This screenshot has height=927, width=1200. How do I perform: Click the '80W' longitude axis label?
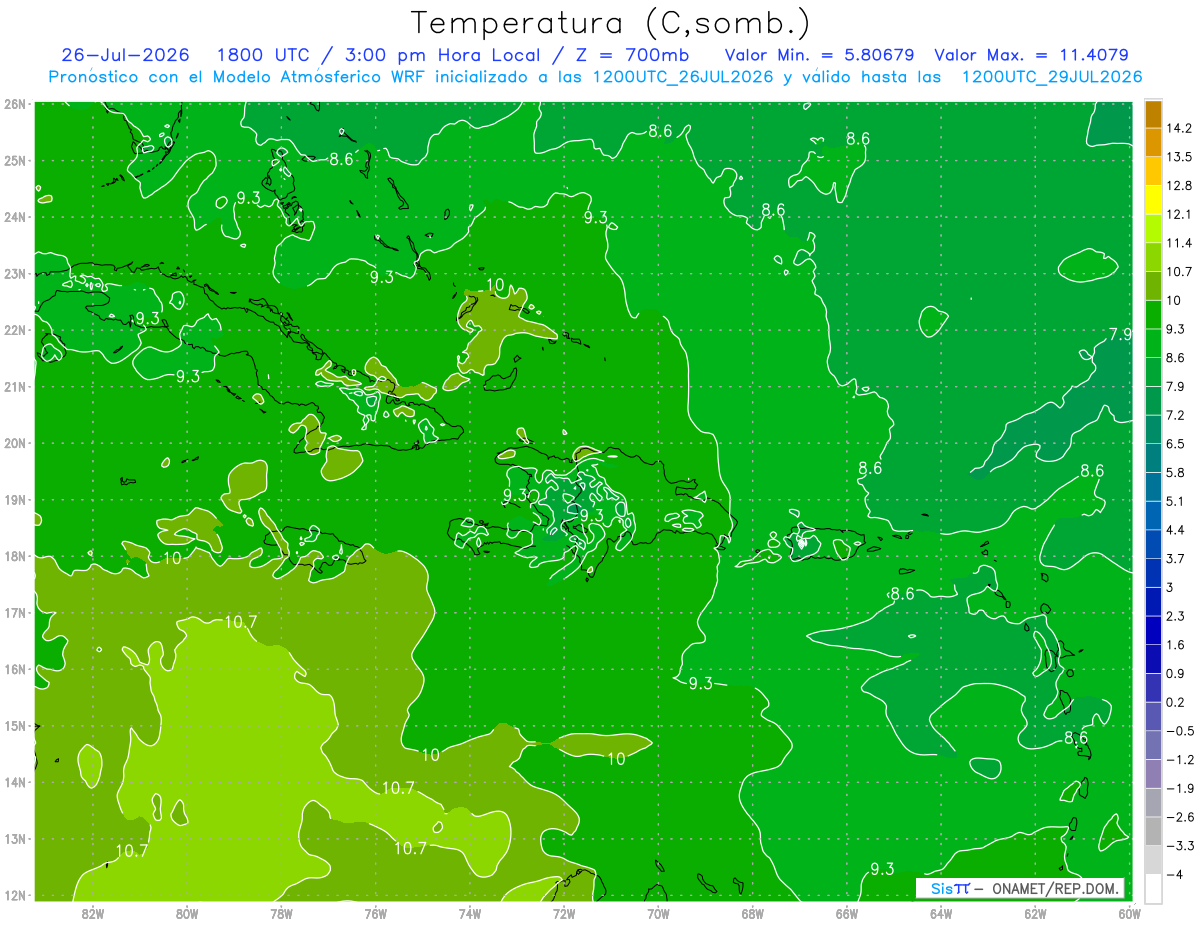(187, 913)
